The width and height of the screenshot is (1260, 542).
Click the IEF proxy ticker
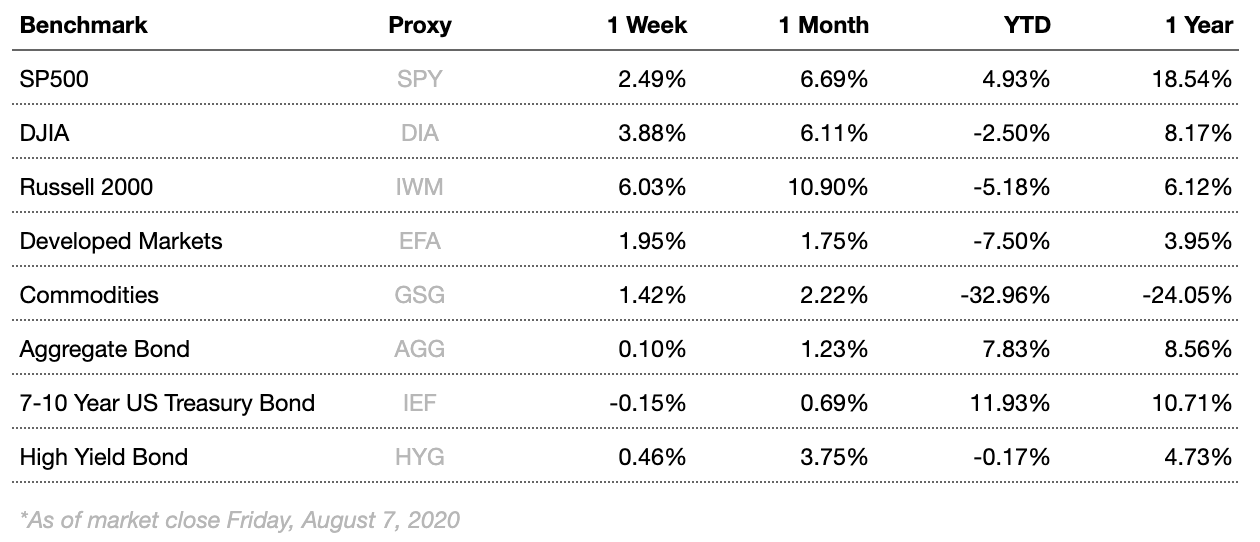point(419,403)
